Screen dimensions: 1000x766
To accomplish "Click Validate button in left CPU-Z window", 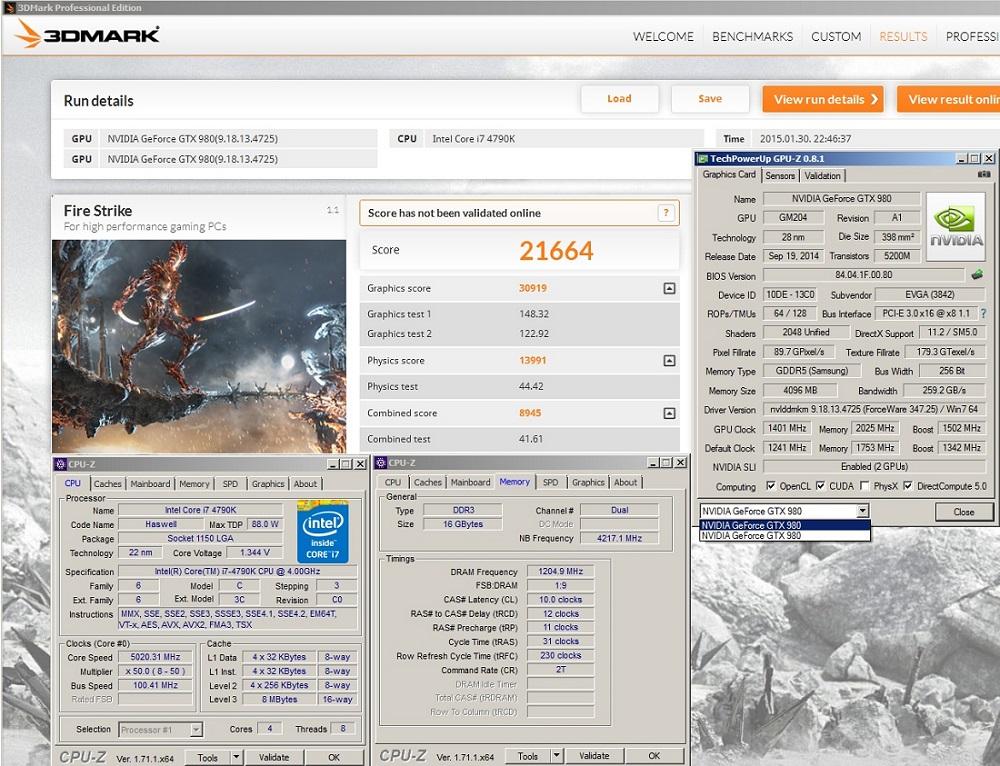I will tap(274, 758).
